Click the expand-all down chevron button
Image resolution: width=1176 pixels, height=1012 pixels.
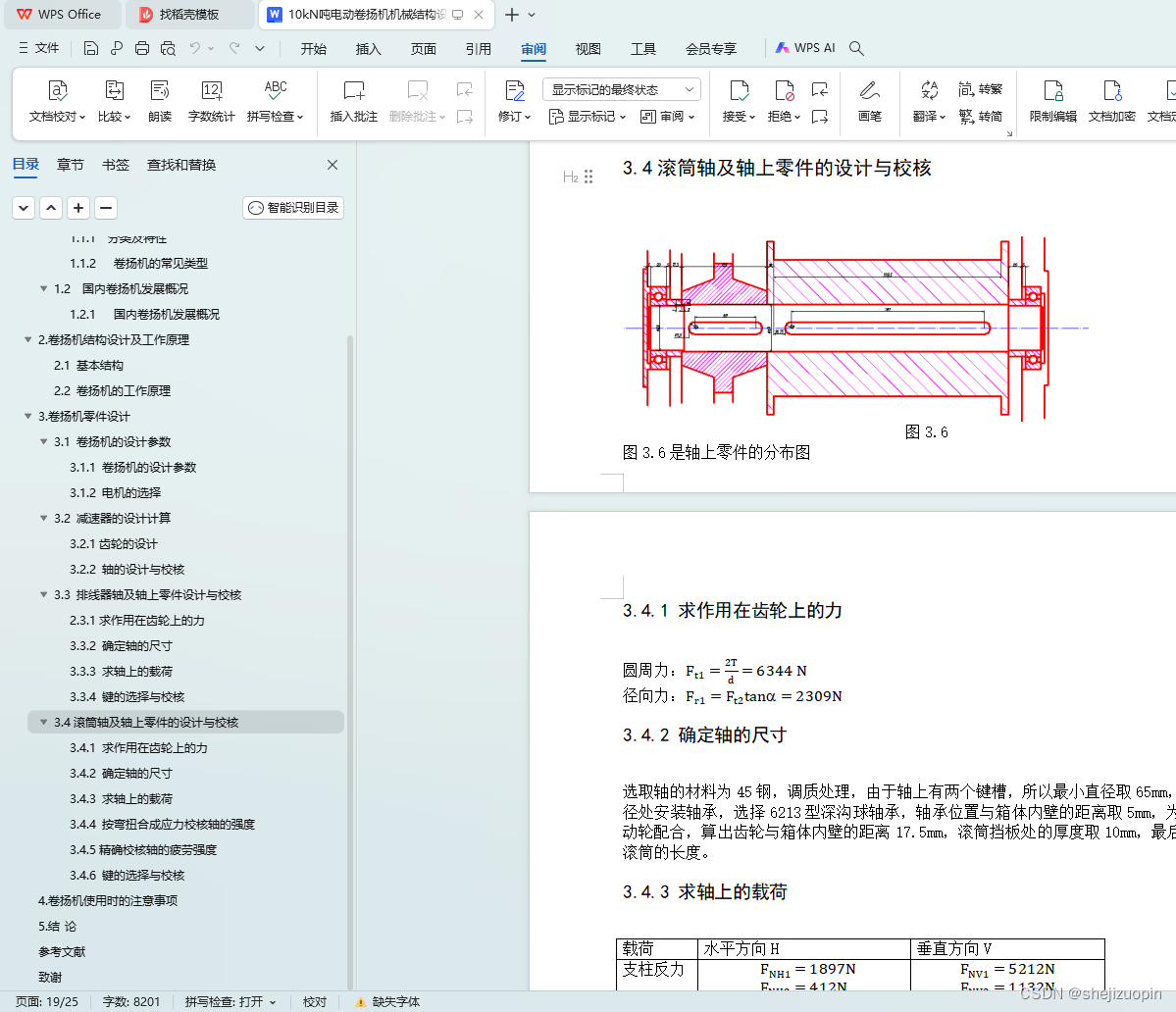24,208
